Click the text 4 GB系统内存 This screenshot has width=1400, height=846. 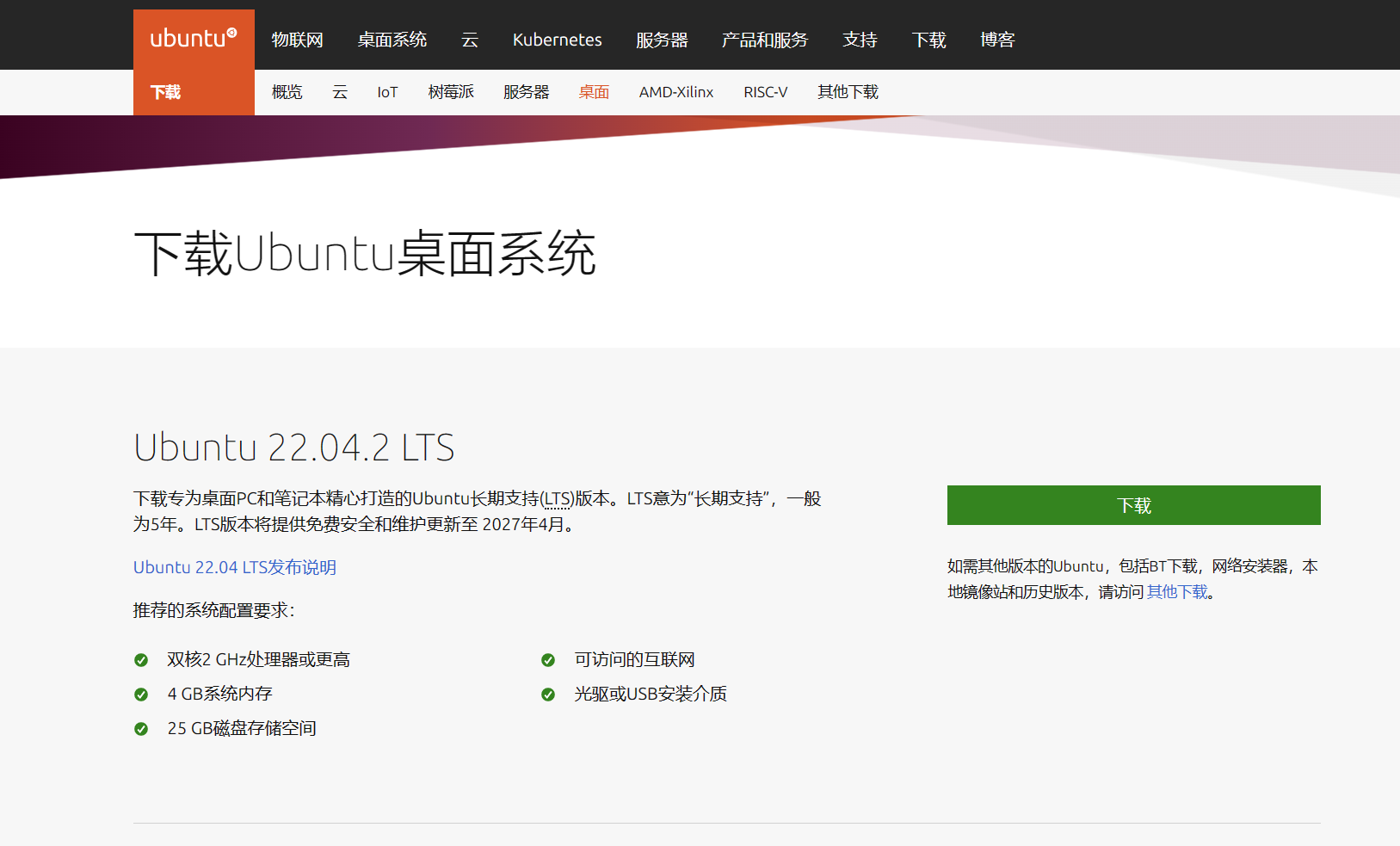[219, 694]
